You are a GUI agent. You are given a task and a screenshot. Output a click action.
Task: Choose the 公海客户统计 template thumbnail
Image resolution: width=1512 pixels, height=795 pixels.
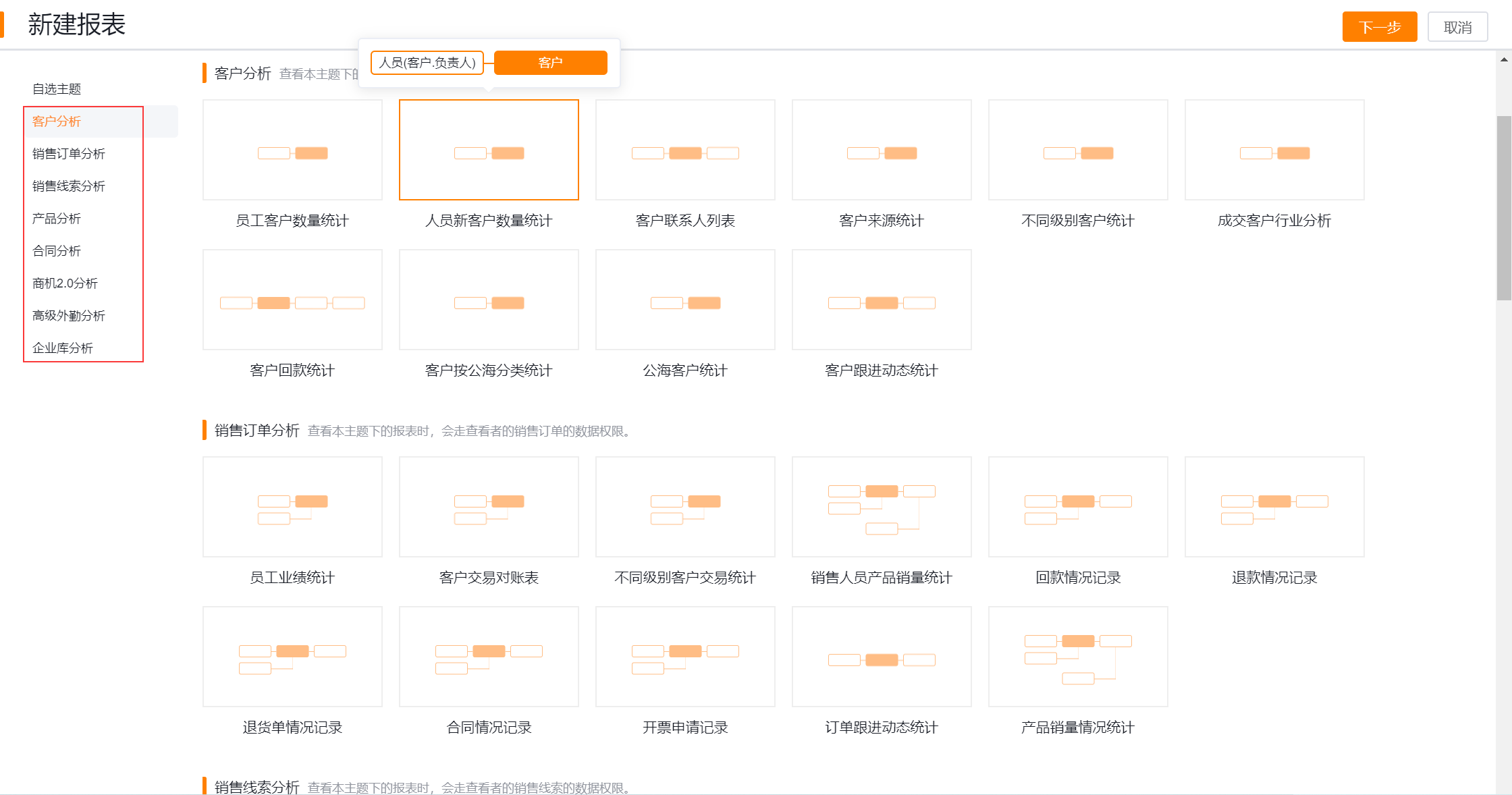coord(685,300)
